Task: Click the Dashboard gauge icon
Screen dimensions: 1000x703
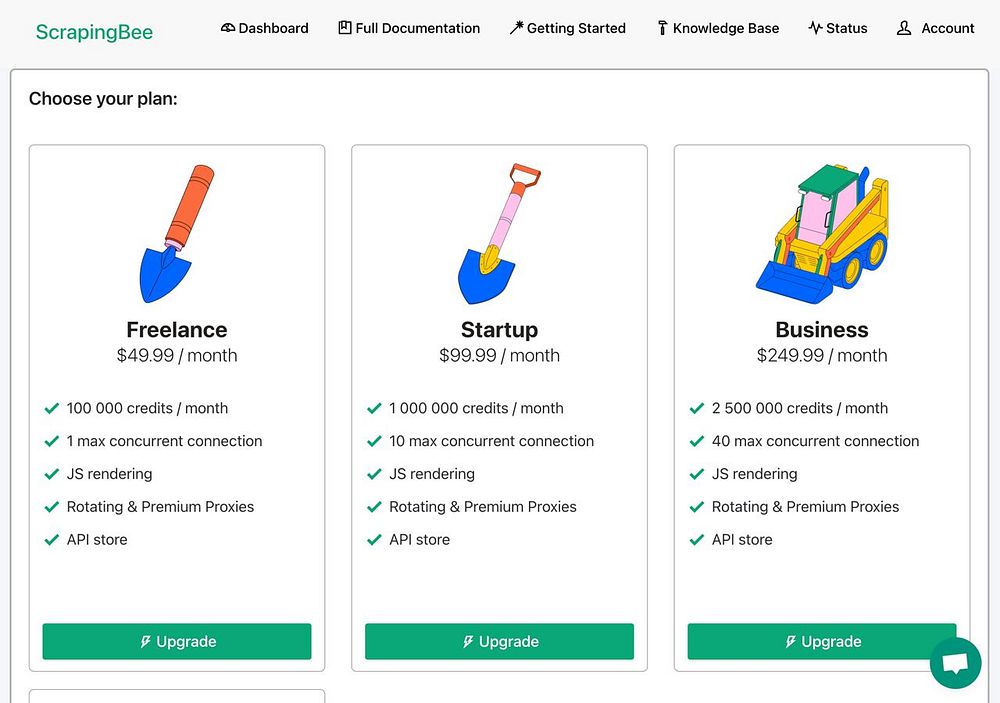Action: pos(228,28)
